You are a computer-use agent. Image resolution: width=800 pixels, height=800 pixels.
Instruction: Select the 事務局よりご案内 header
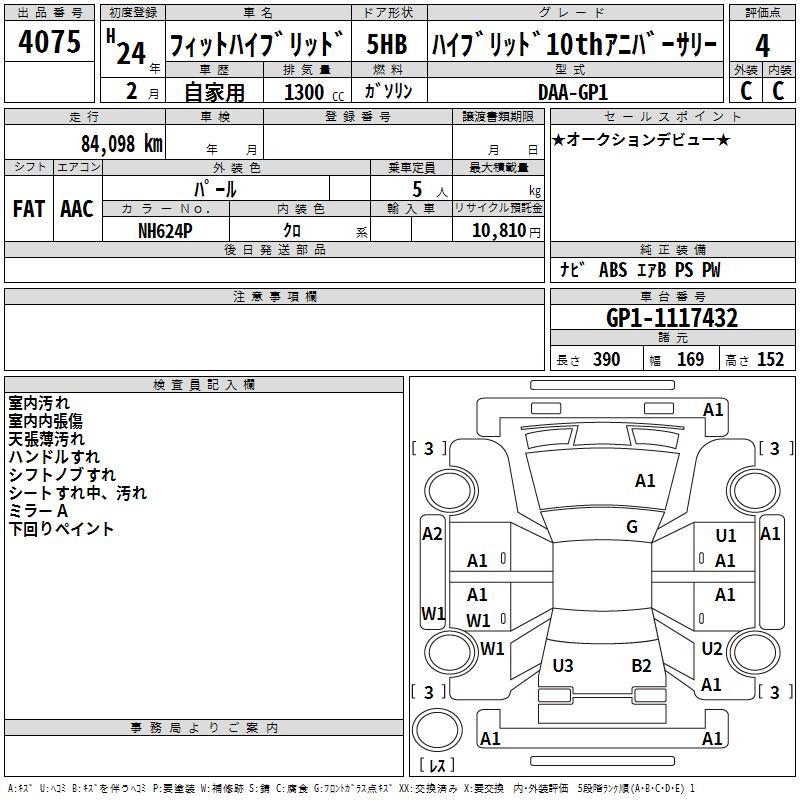[x=204, y=728]
